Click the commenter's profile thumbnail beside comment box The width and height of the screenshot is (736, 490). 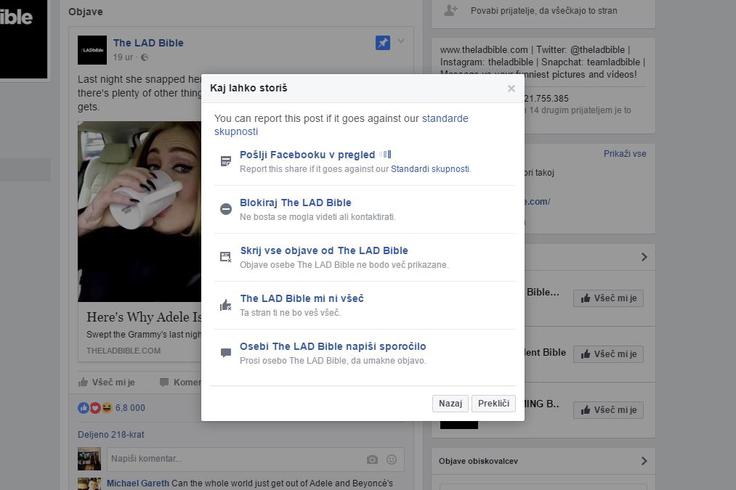coord(89,459)
